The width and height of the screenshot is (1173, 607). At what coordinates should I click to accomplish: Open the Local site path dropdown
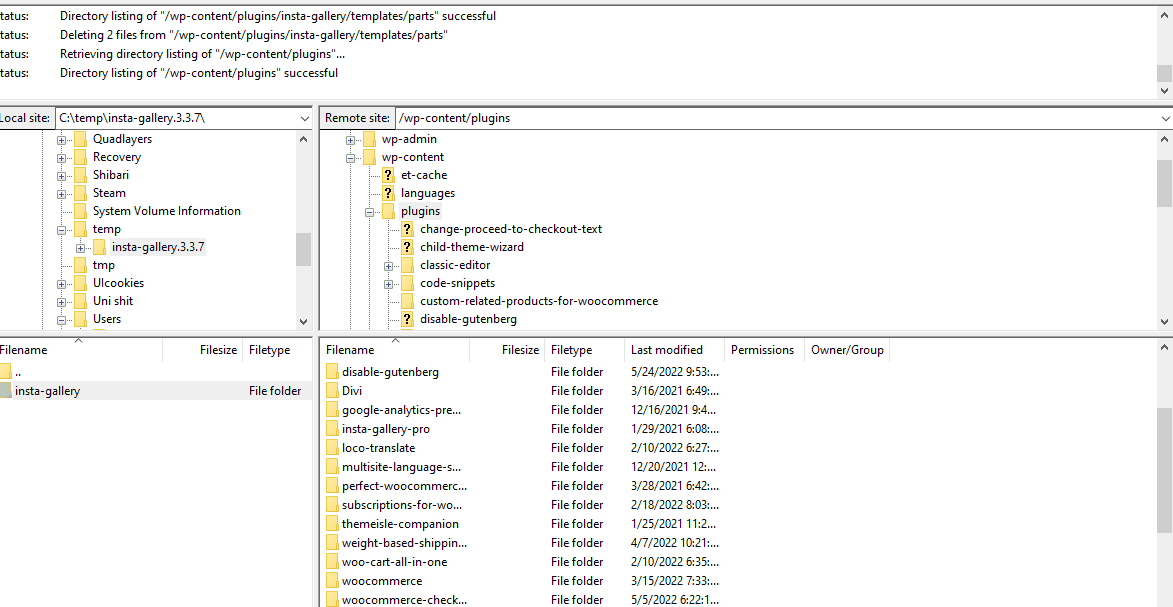(x=304, y=118)
